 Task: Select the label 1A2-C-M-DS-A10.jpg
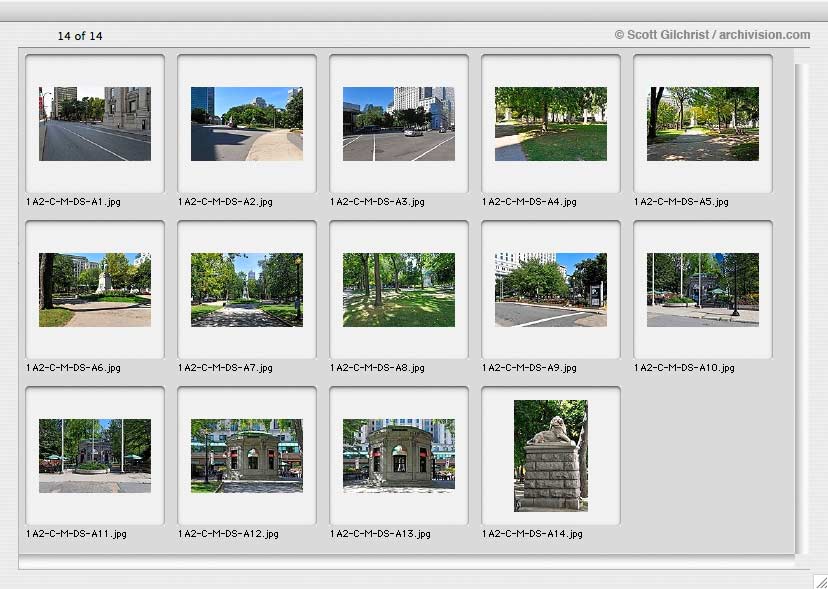point(684,368)
